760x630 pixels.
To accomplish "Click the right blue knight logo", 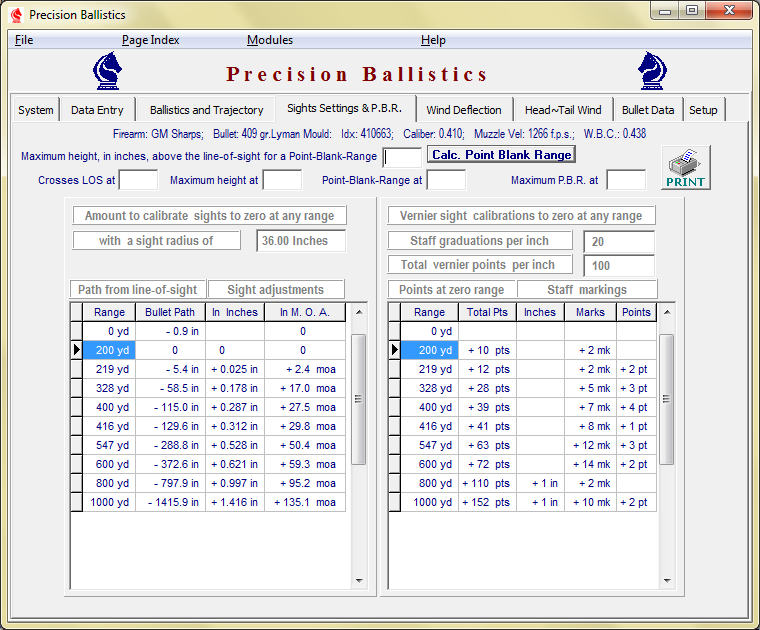I will click(x=652, y=71).
